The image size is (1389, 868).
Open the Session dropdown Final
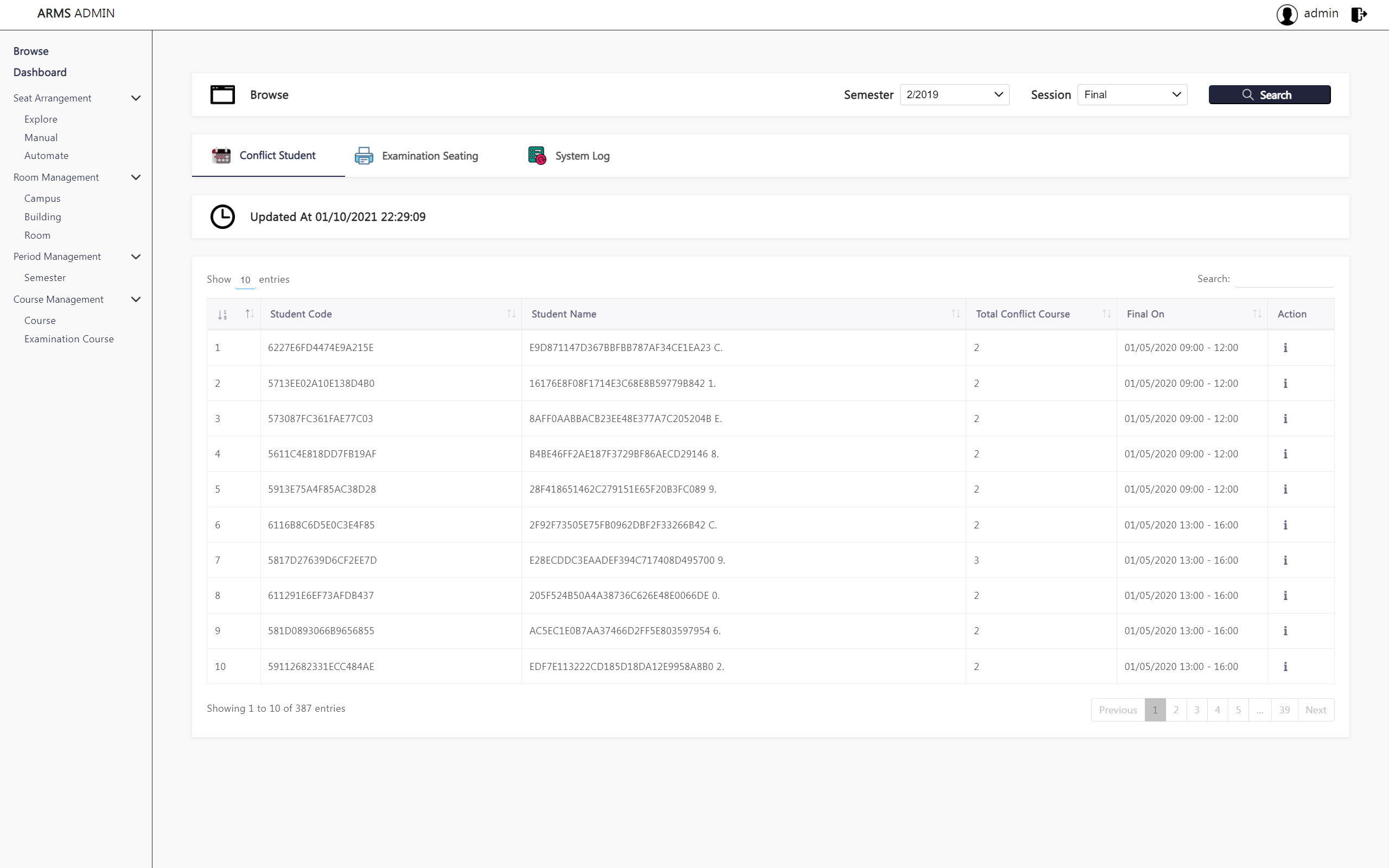pyautogui.click(x=1131, y=95)
